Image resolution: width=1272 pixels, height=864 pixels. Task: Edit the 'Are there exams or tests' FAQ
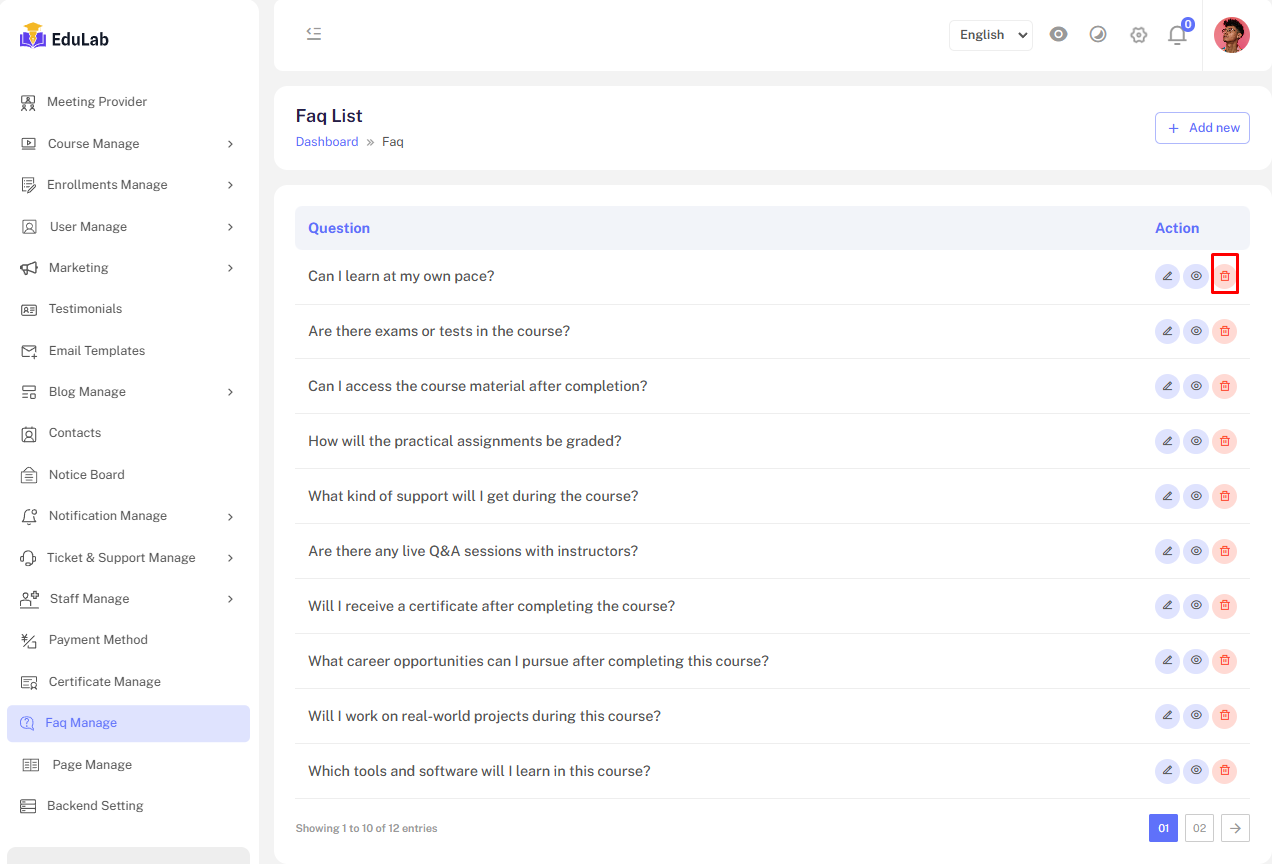[x=1167, y=331]
